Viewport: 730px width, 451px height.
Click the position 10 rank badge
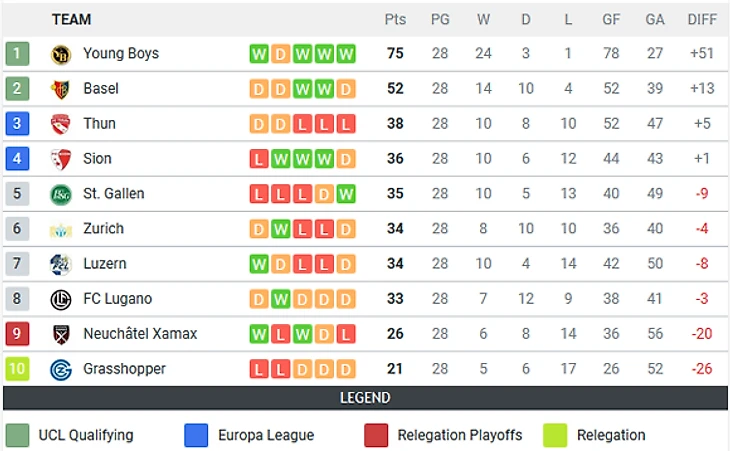[17, 369]
